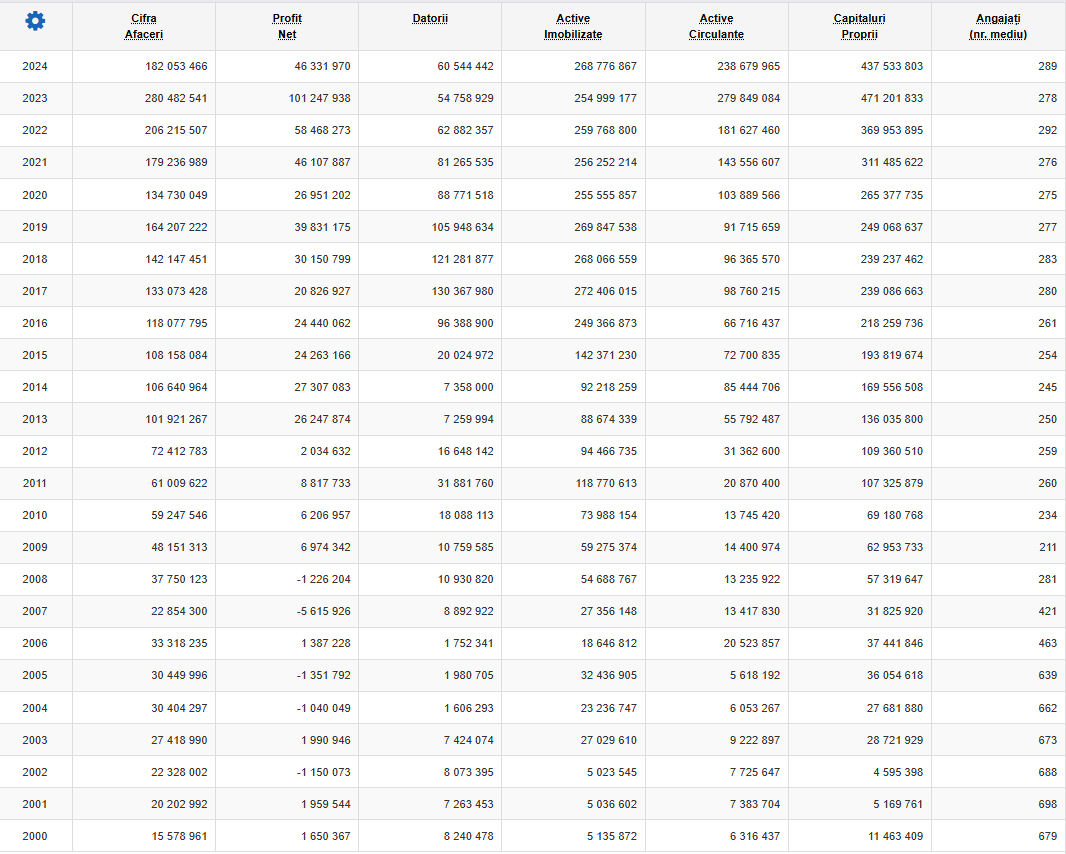Click the Profit Net column header
The height and width of the screenshot is (854, 1066).
point(287,27)
